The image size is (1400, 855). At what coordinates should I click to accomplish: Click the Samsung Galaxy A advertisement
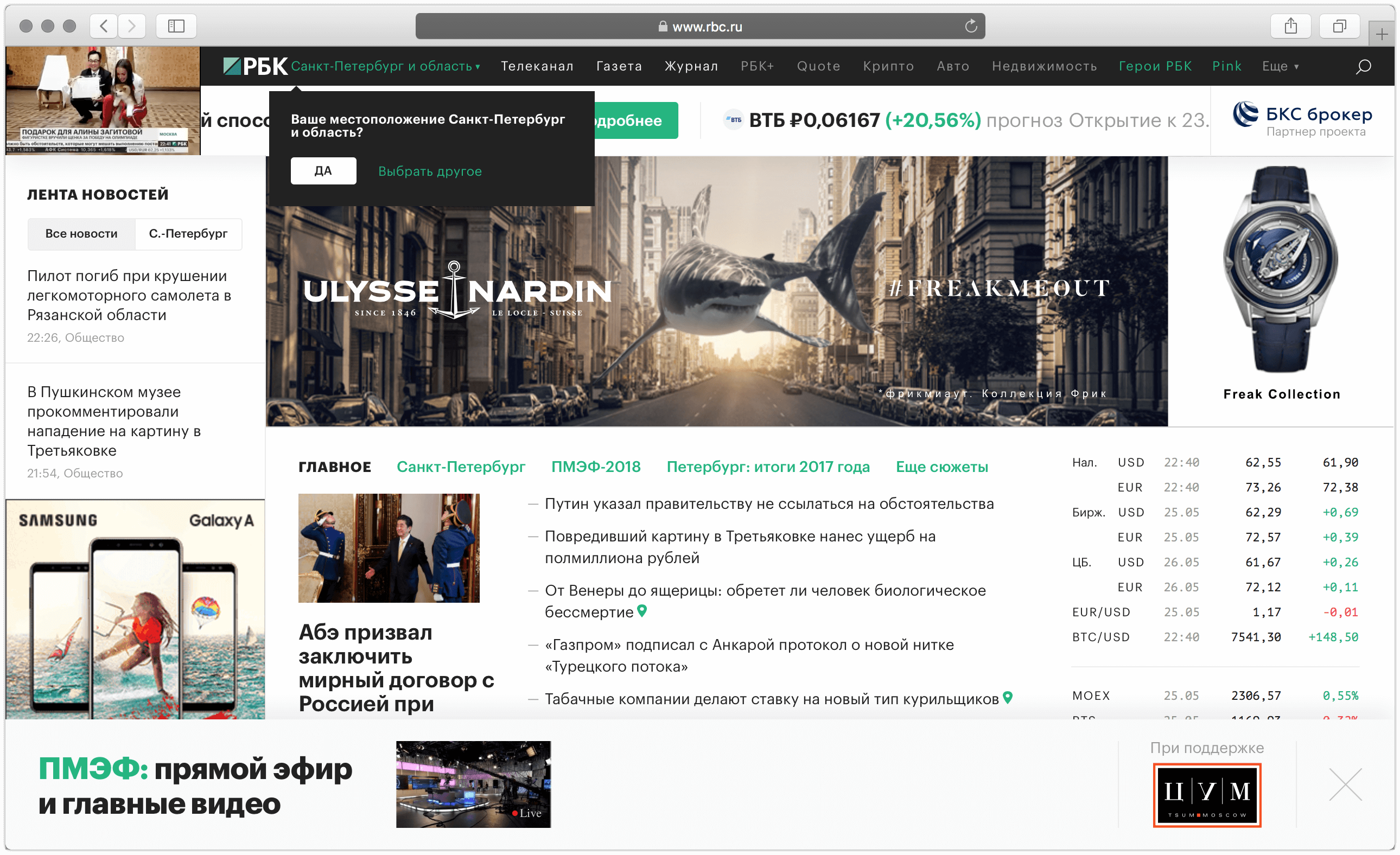(135, 610)
